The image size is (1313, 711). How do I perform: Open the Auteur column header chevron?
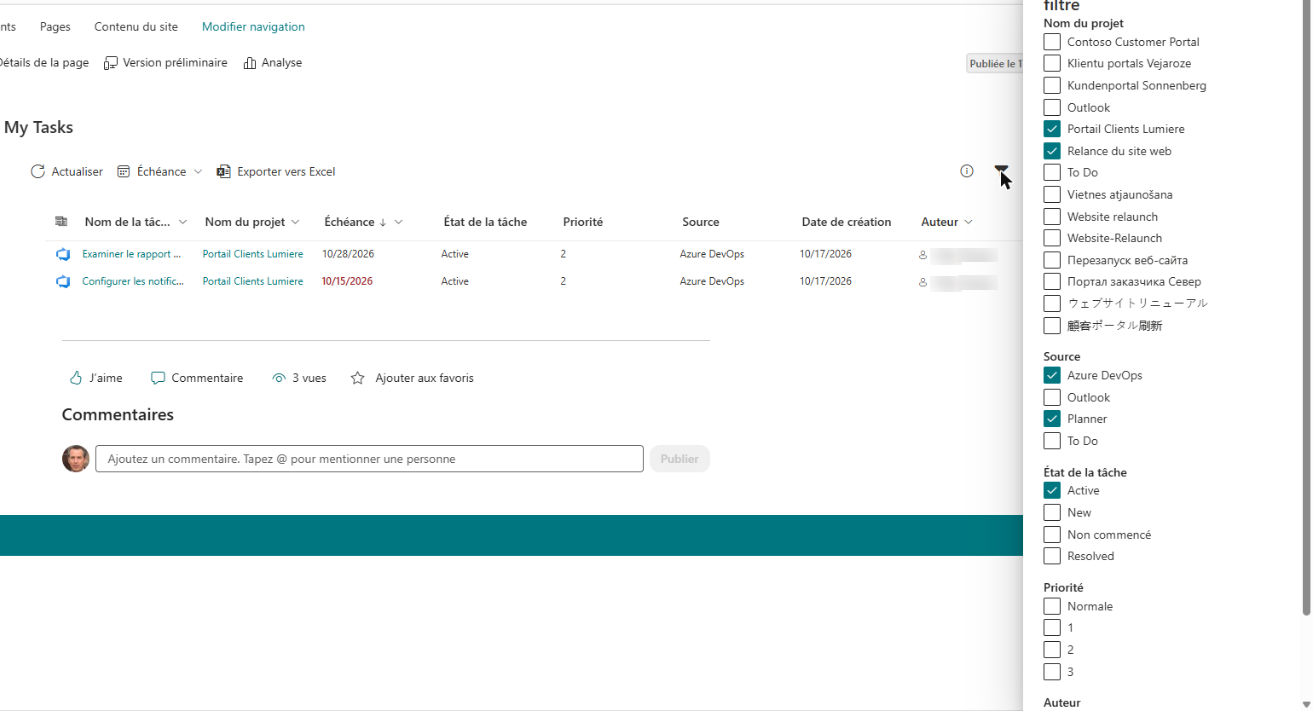click(x=968, y=222)
